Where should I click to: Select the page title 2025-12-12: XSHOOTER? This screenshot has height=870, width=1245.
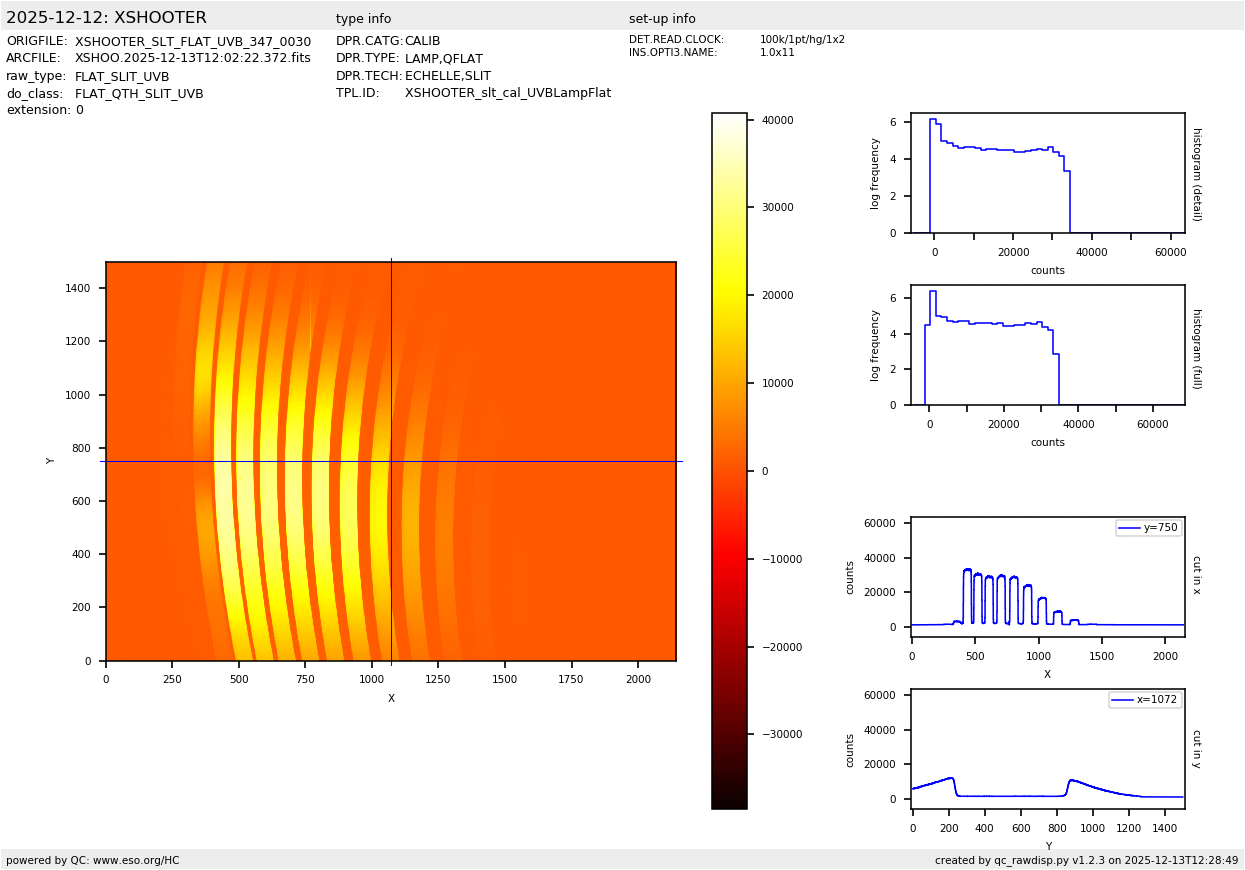106,18
